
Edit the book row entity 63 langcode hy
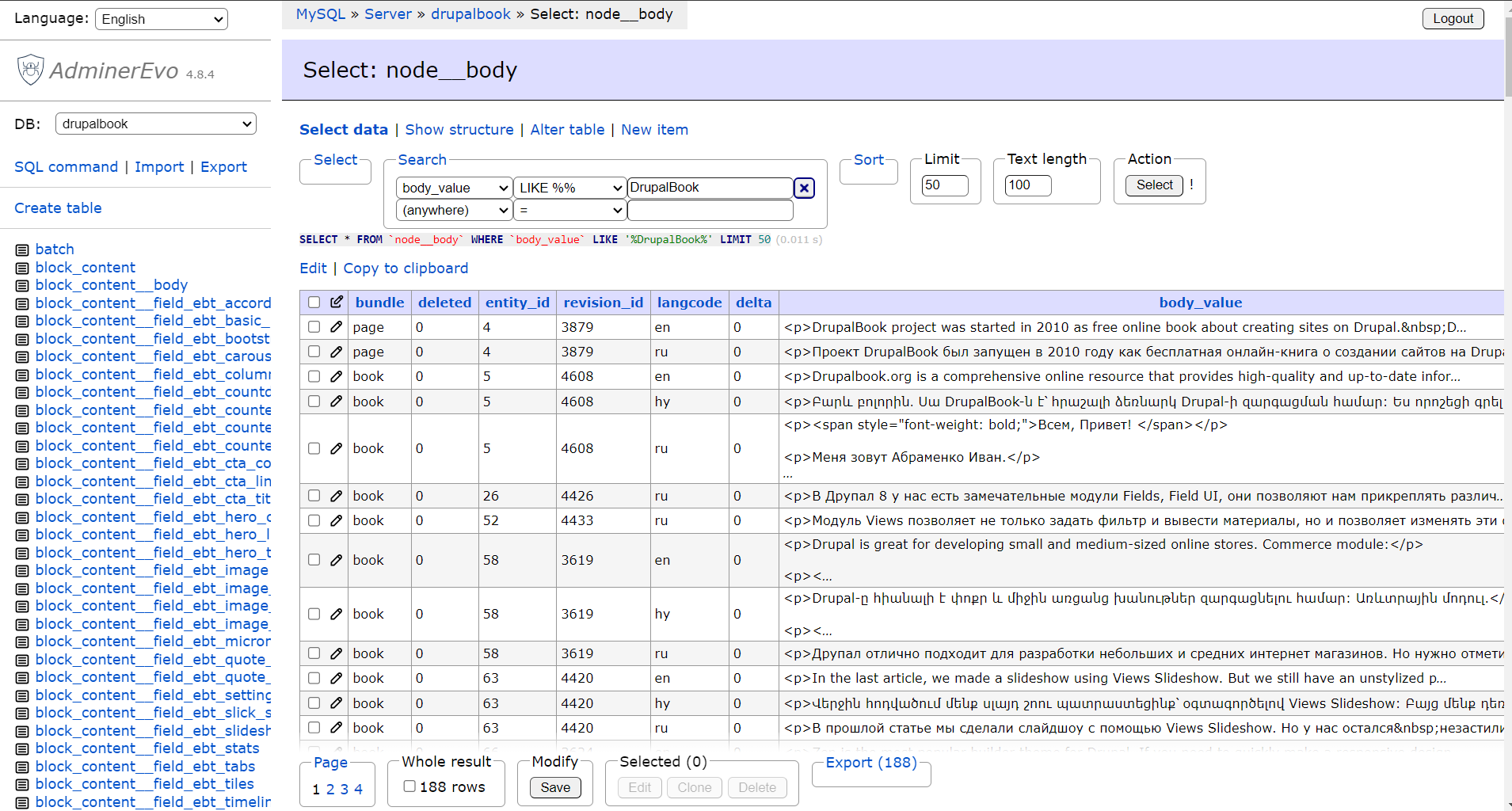pyautogui.click(x=337, y=702)
